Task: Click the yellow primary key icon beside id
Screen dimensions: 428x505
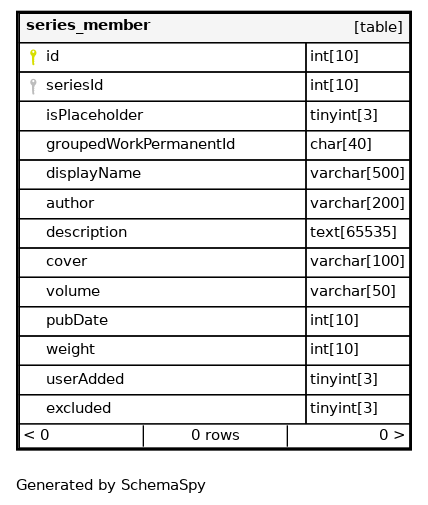Action: [33, 57]
